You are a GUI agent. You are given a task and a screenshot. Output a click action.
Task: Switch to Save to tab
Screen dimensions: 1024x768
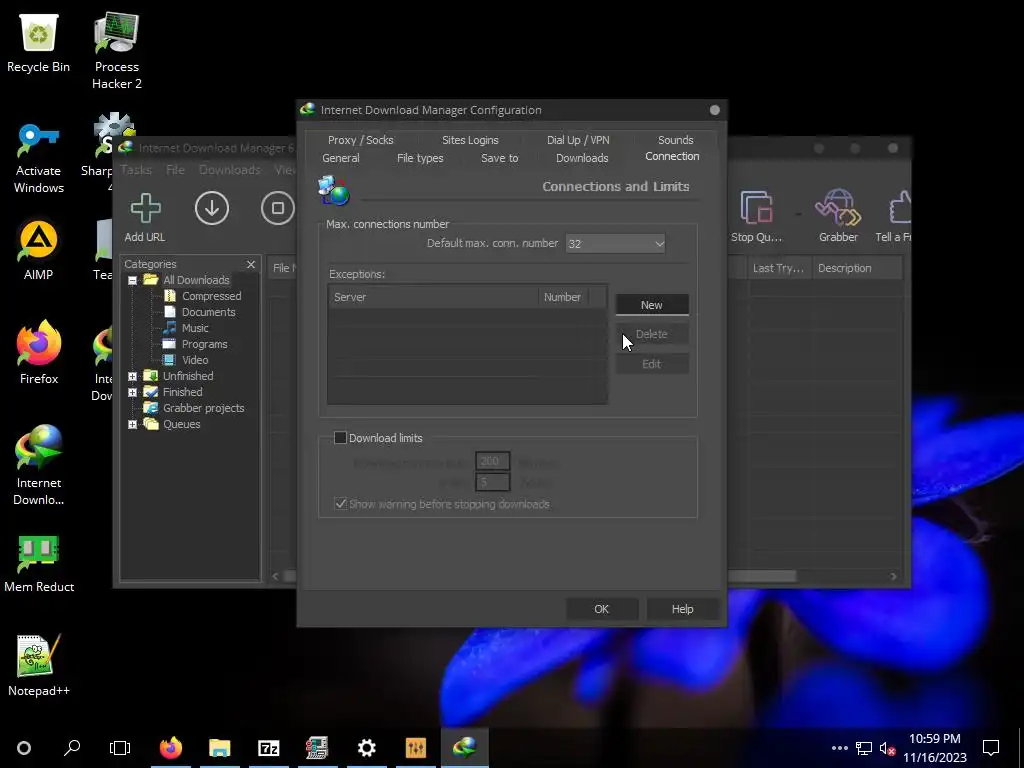[500, 158]
